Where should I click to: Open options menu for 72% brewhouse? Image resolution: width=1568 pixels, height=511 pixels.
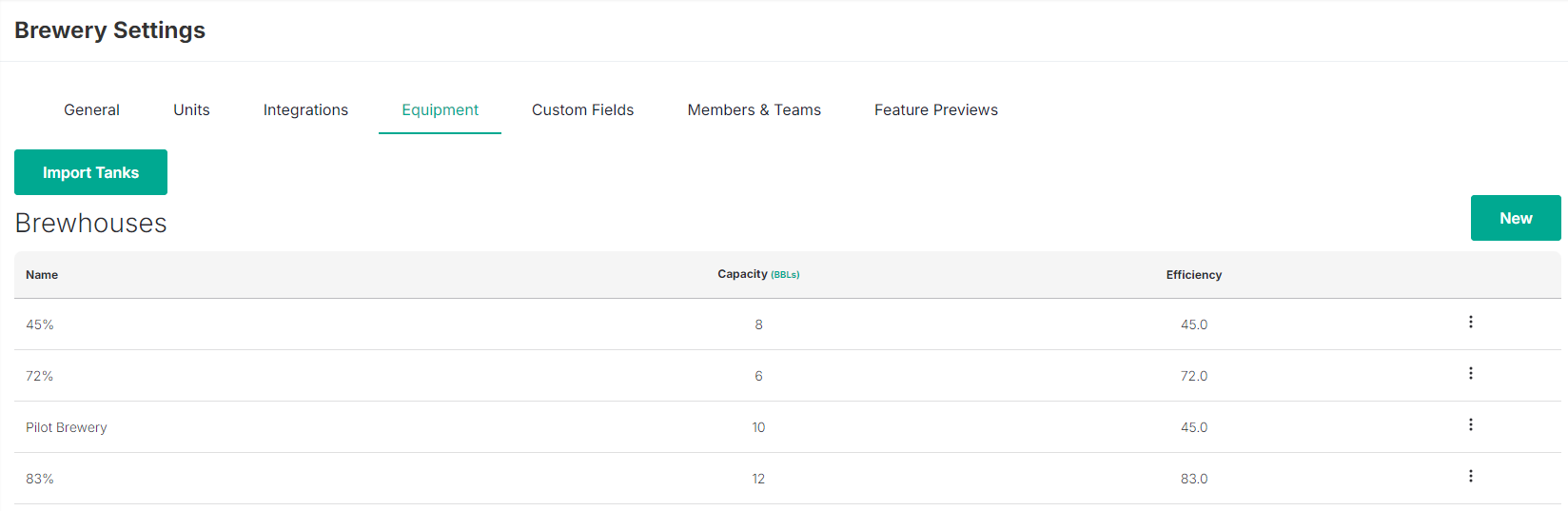point(1470,374)
